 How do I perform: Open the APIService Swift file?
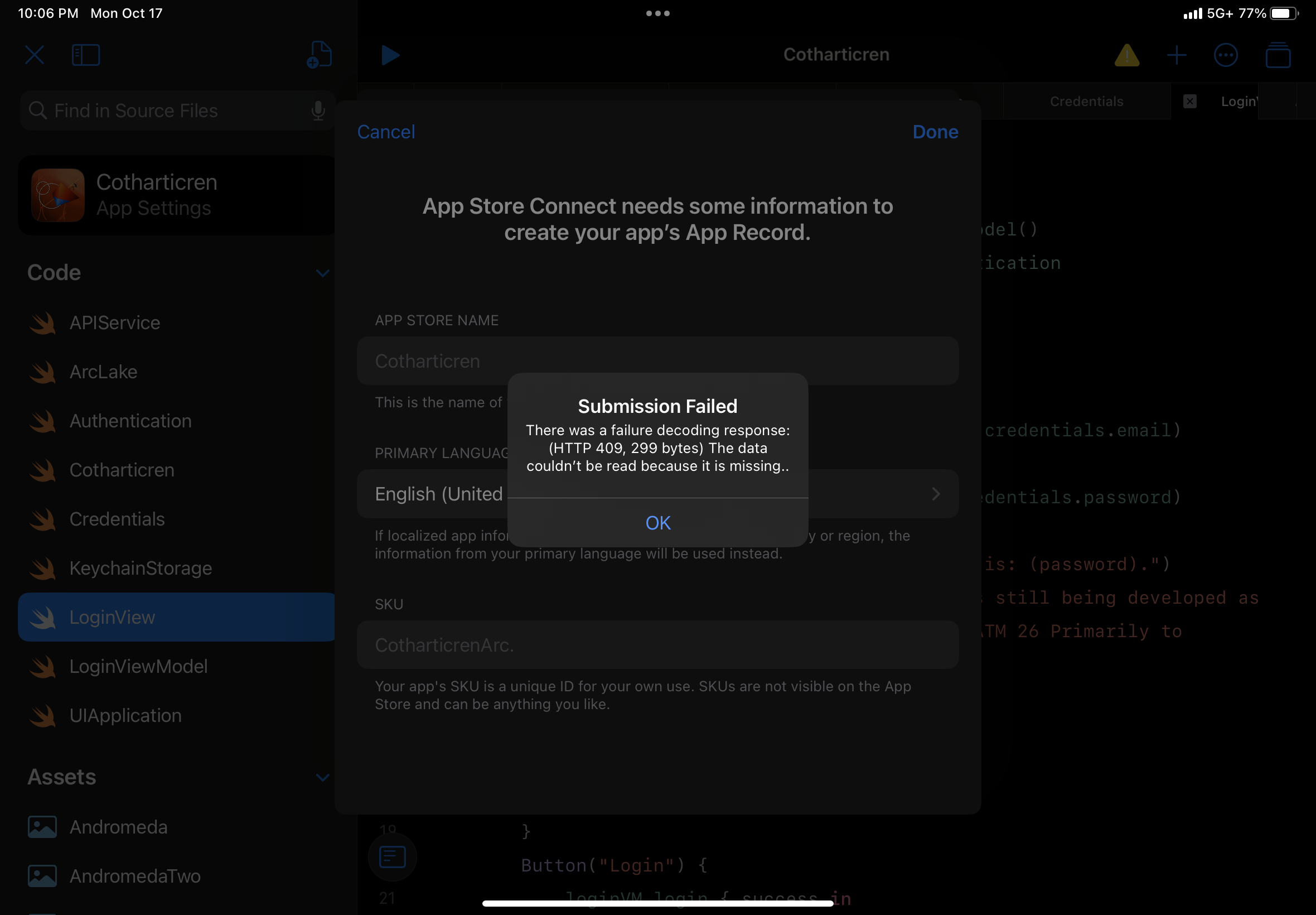pyautogui.click(x=176, y=323)
